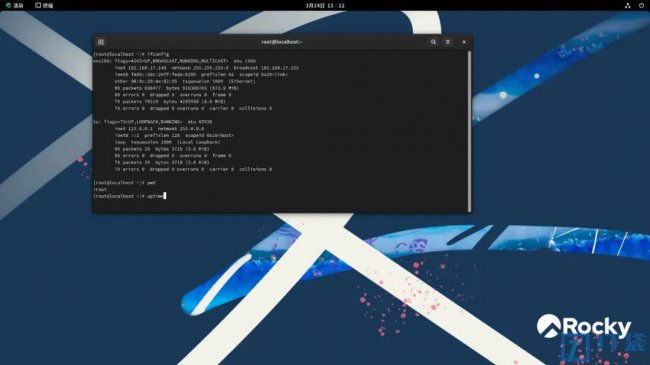The width and height of the screenshot is (650, 365).
Task: Click the 'inet 192.168.17.149' address line
Action: [207, 68]
